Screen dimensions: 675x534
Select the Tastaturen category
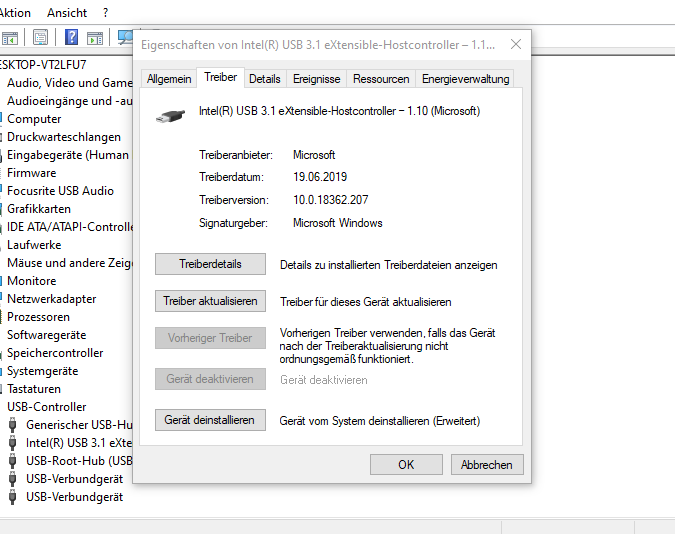(34, 389)
